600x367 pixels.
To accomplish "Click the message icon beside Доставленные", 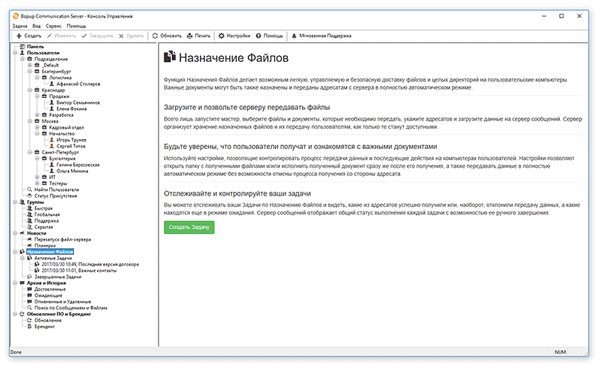I will (29, 289).
